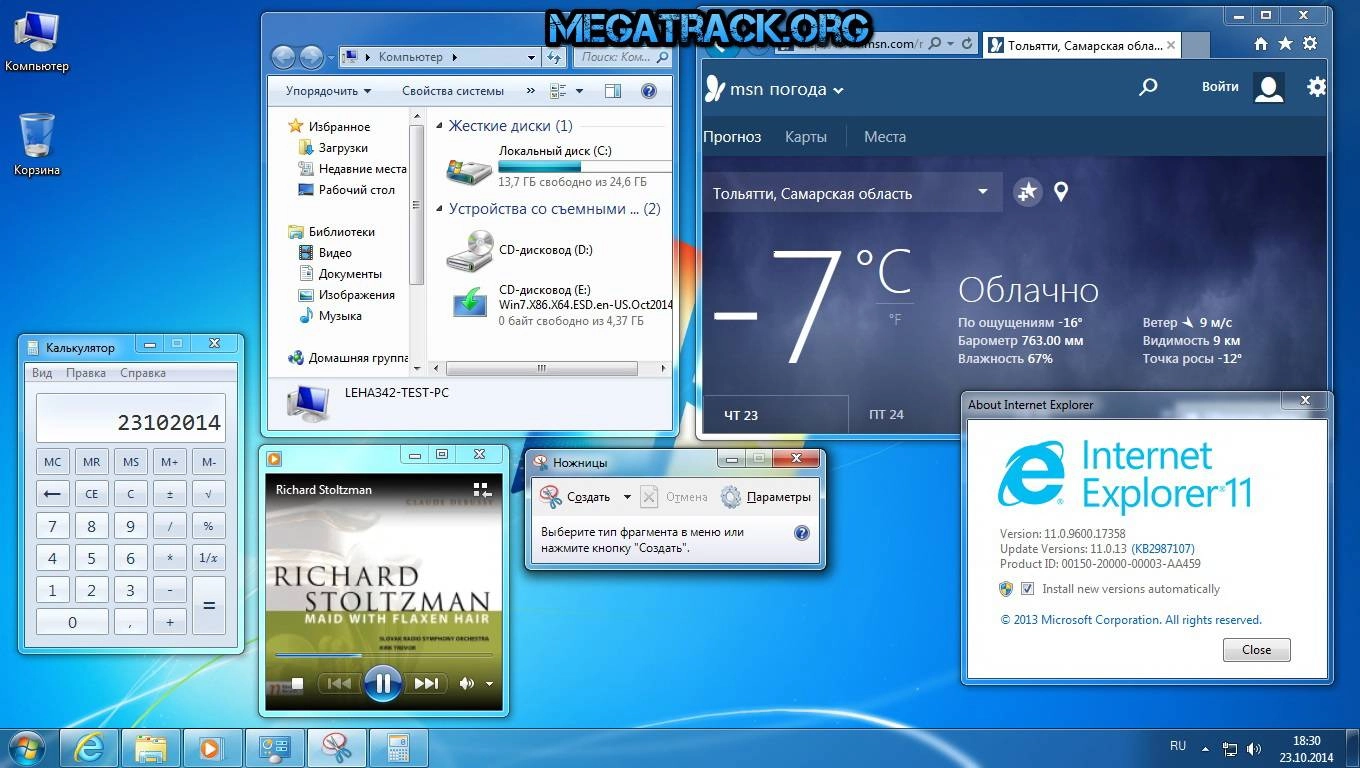The width and height of the screenshot is (1360, 768).
Task: Stop playback in media player
Action: pos(297,683)
